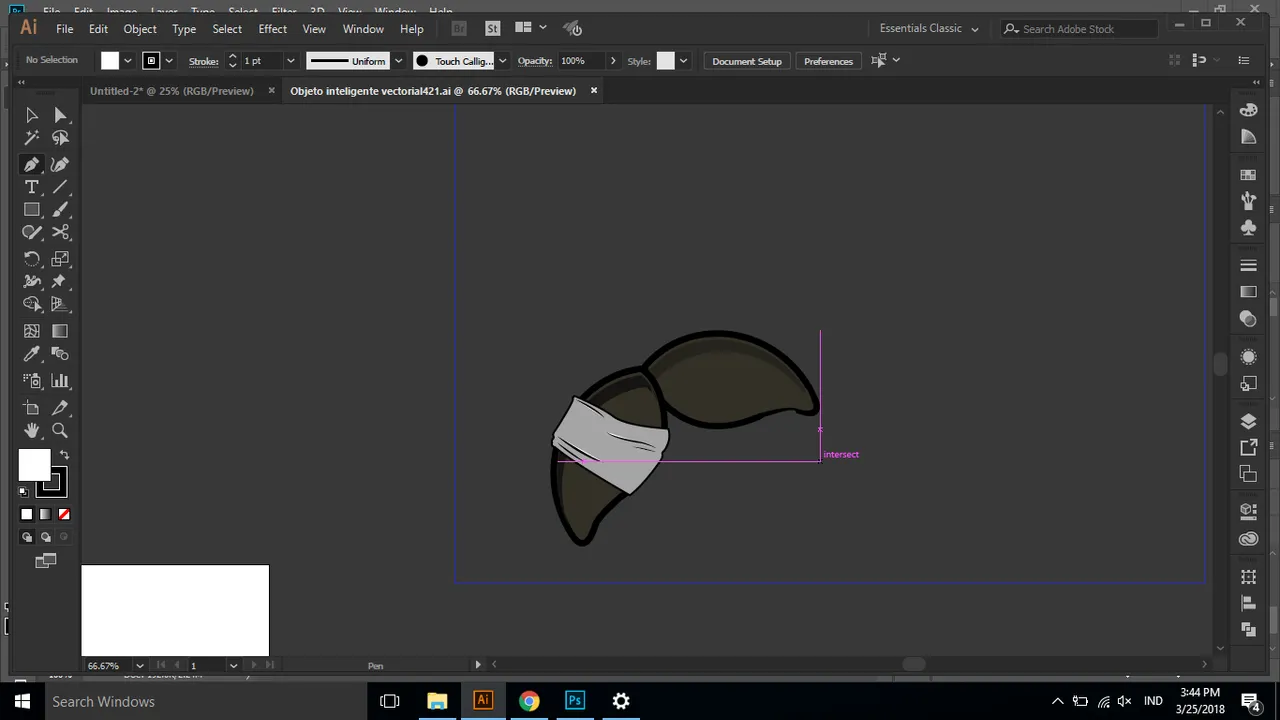Open the Brushes panel icon

[1248, 201]
